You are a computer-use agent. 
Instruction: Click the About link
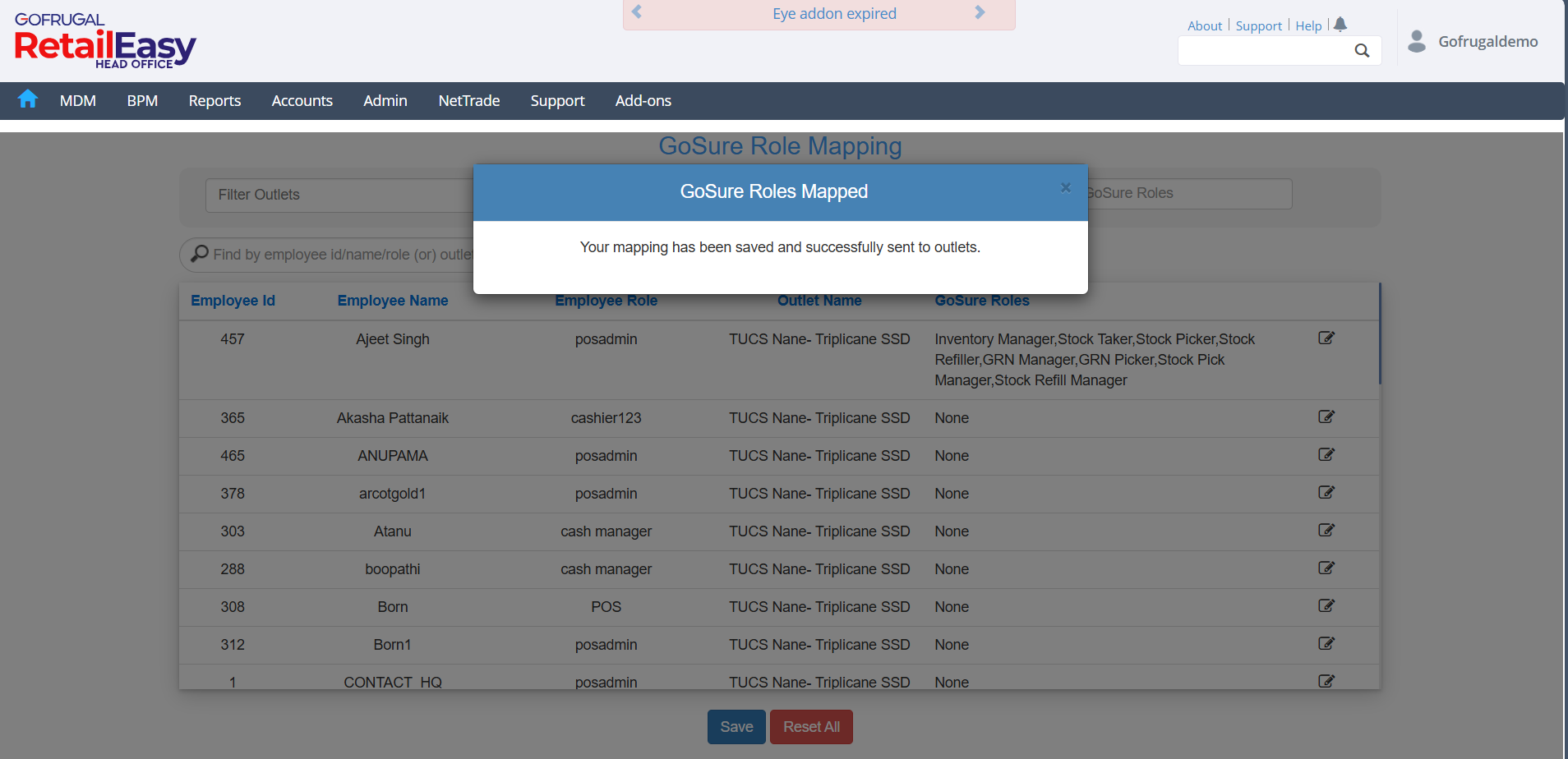coord(1205,25)
